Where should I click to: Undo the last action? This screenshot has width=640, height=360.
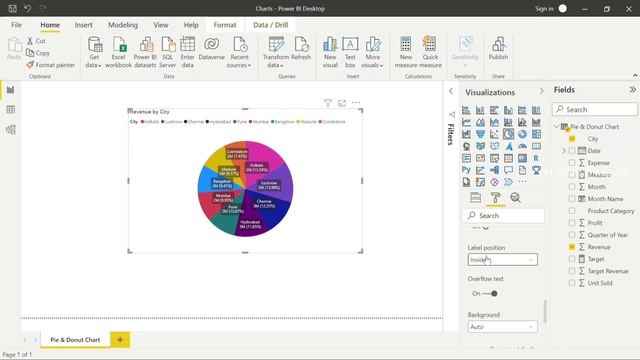[x=27, y=8]
